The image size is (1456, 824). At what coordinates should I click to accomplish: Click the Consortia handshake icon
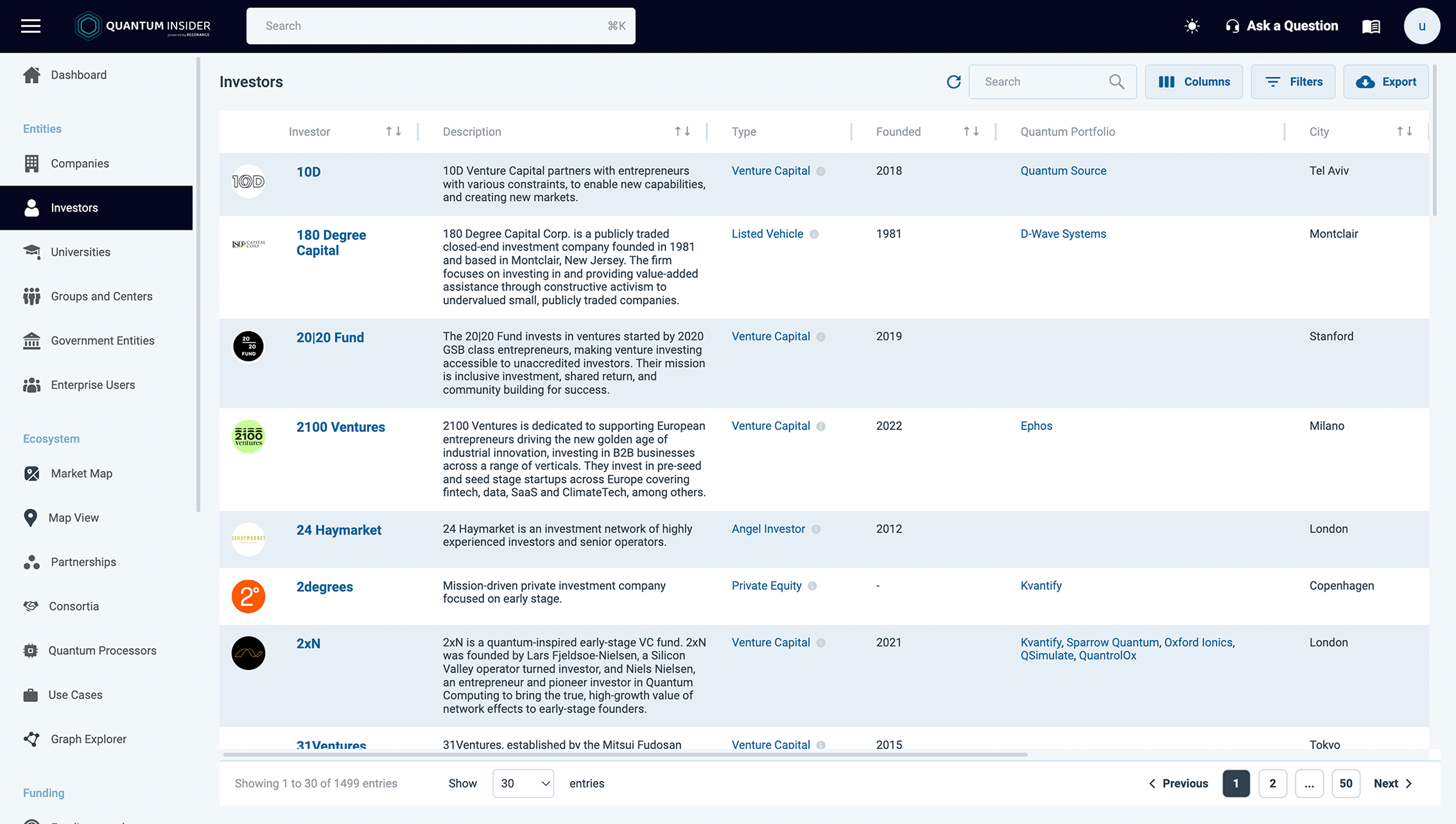point(30,606)
